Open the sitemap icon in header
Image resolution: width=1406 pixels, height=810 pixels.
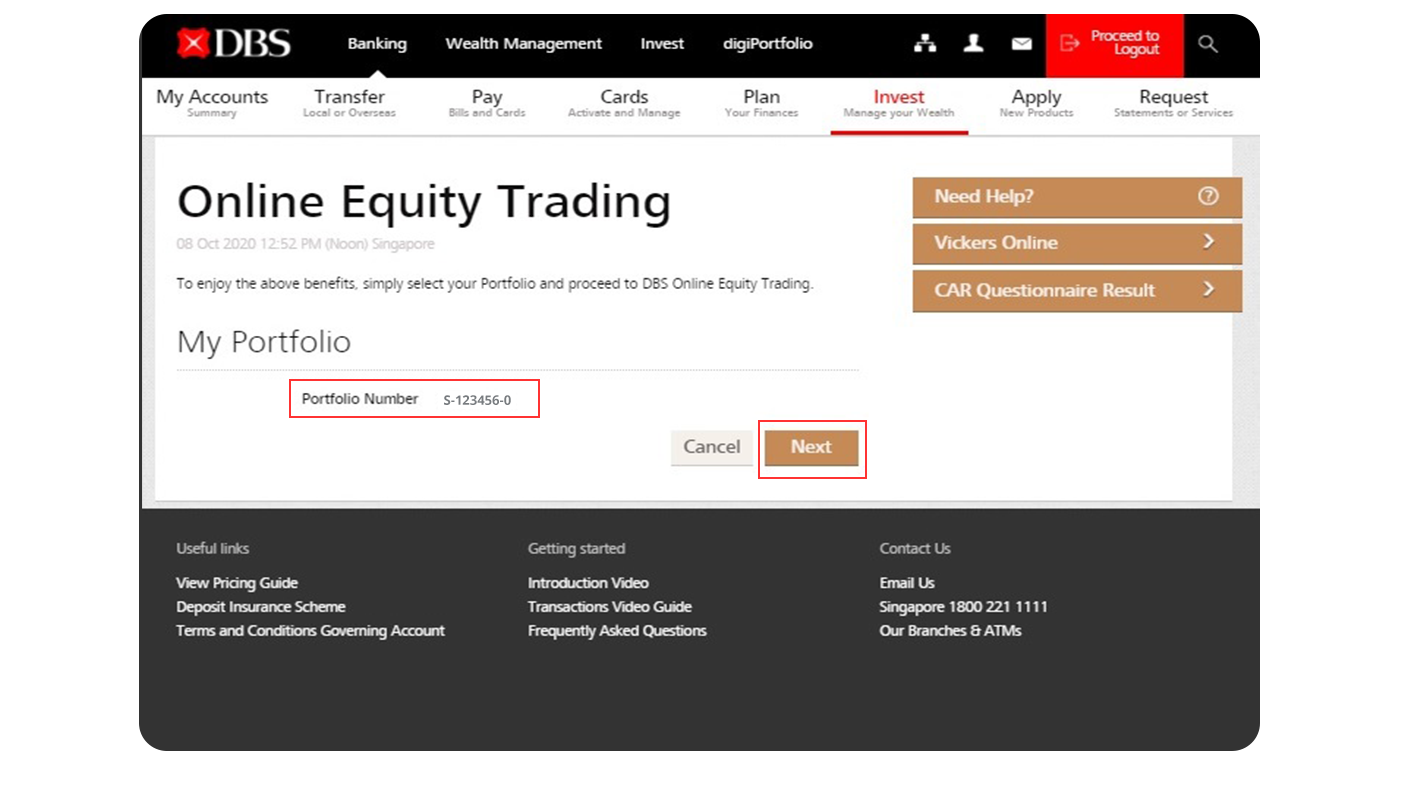coord(925,43)
